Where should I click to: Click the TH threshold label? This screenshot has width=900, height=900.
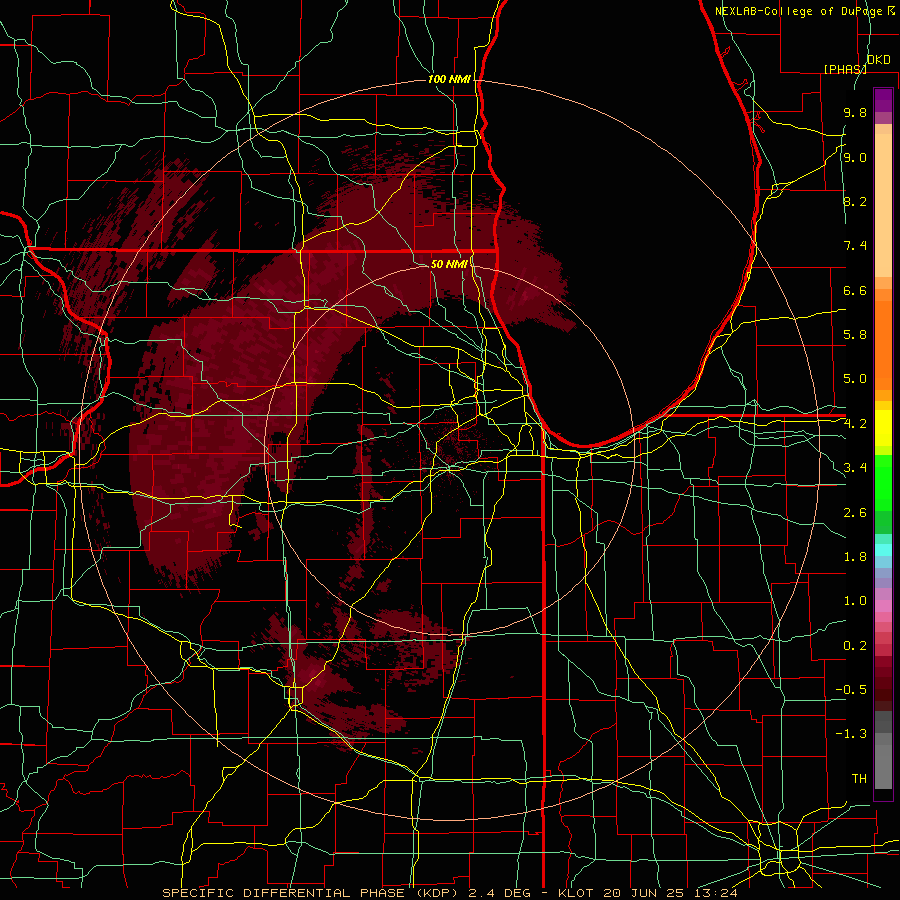[859, 779]
